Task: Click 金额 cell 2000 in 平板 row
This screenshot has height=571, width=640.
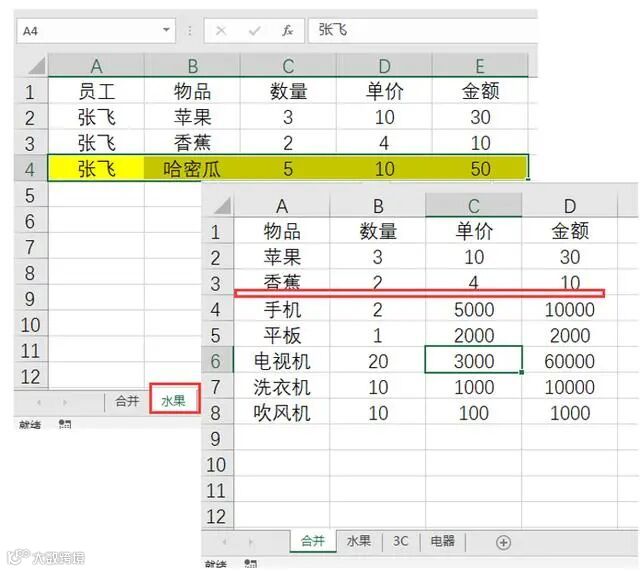Action: (x=570, y=335)
